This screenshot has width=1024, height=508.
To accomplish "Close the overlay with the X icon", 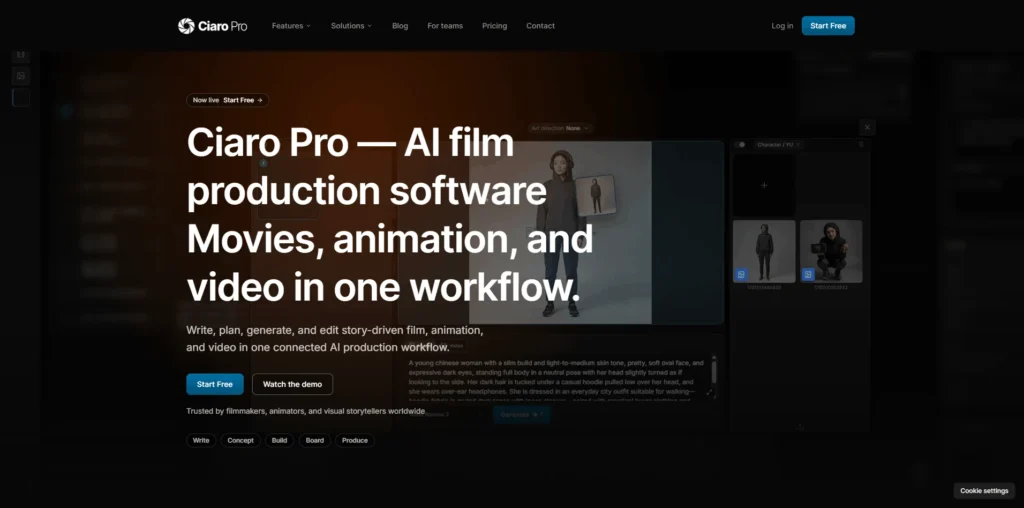I will coord(867,127).
